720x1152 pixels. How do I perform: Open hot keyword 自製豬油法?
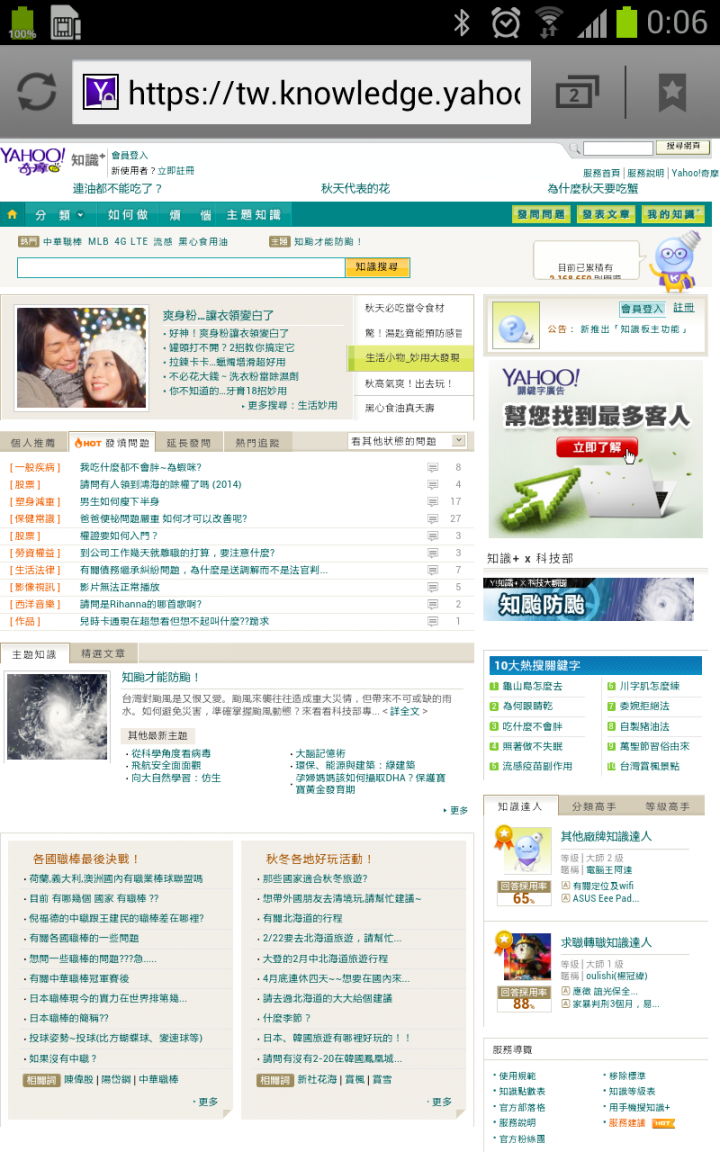644,727
